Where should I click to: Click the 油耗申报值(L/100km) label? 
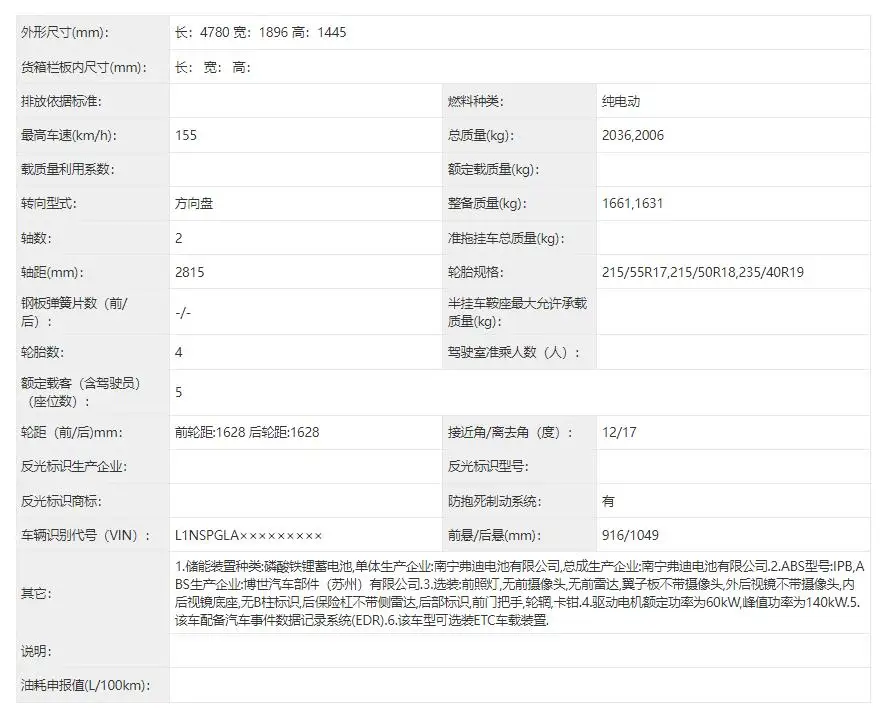[x=84, y=685]
